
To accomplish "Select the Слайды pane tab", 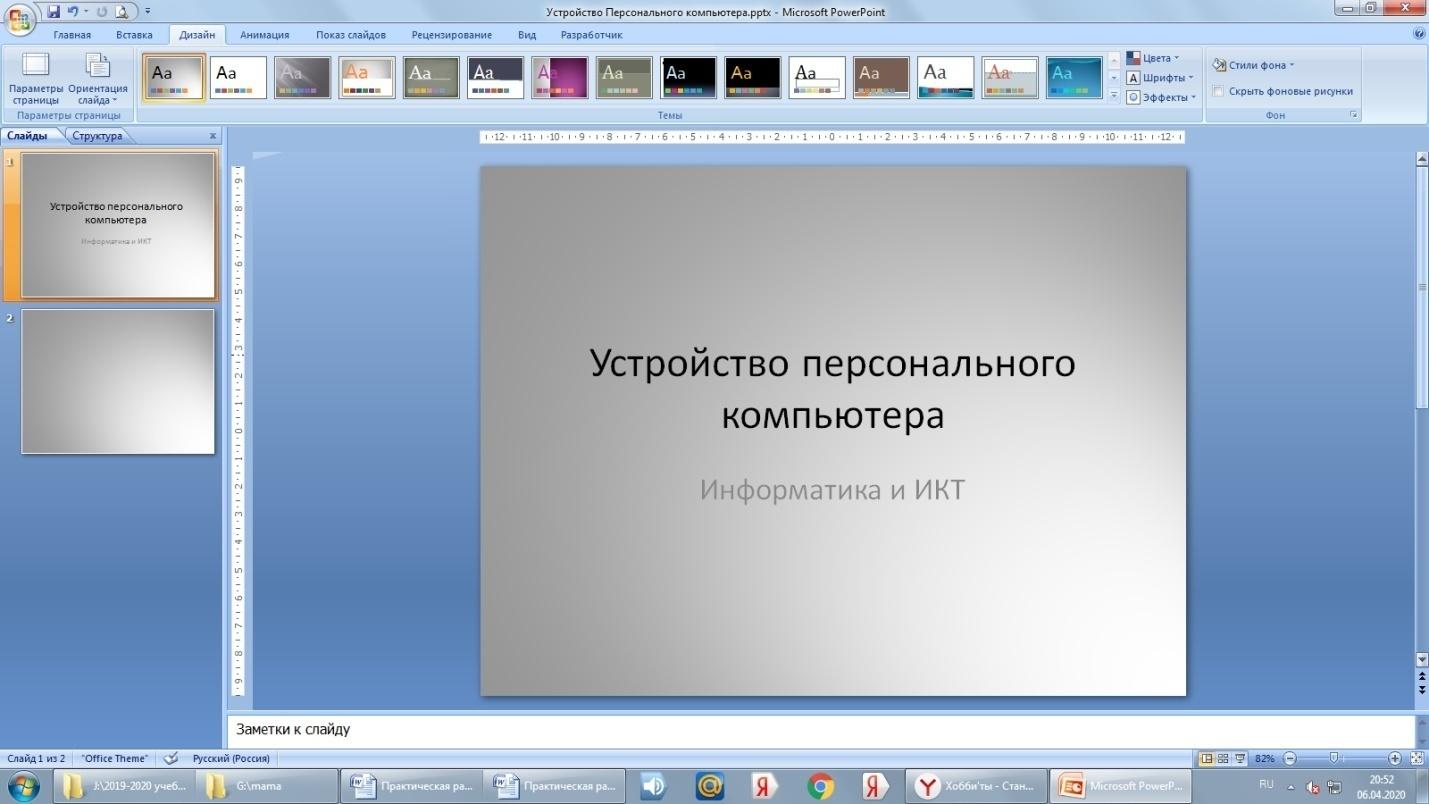I will pyautogui.click(x=27, y=136).
